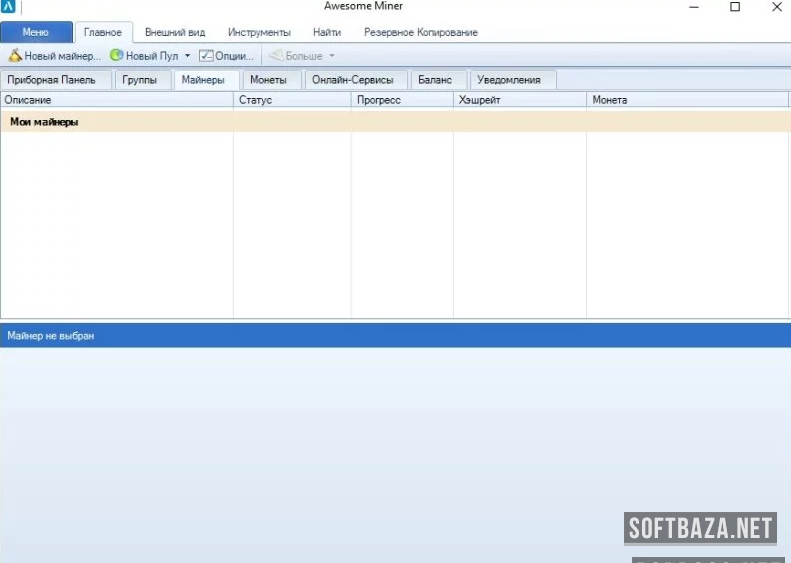
Task: Go to the Онлайн-Сервисы tab
Action: 353,80
